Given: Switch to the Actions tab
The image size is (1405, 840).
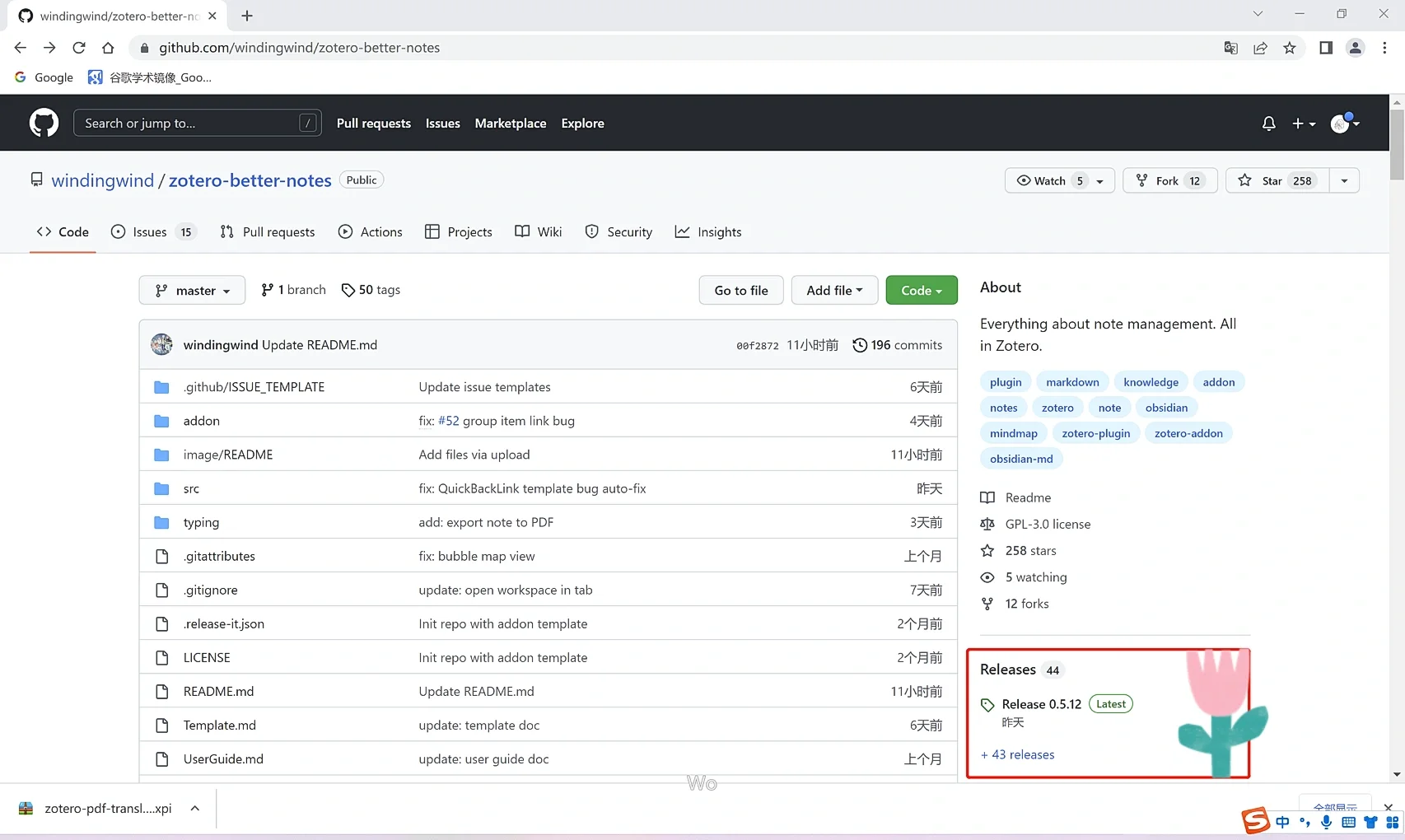Looking at the screenshot, I should [x=371, y=232].
